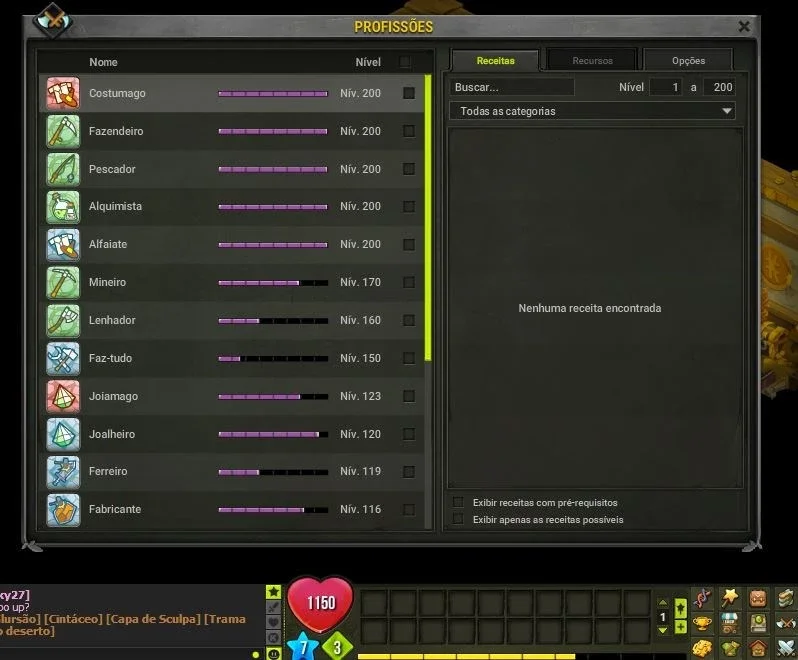
Task: Click the minimum level field showing 1
Action: pyautogui.click(x=666, y=87)
